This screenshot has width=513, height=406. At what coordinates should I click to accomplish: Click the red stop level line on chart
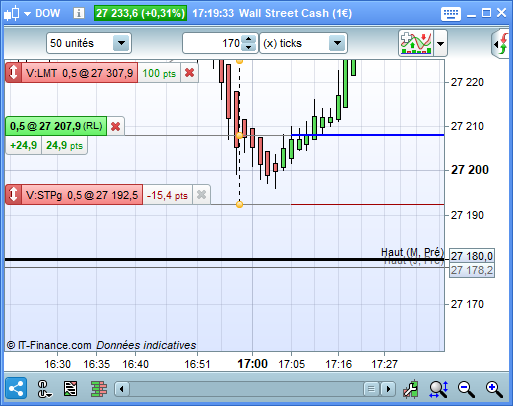point(368,204)
